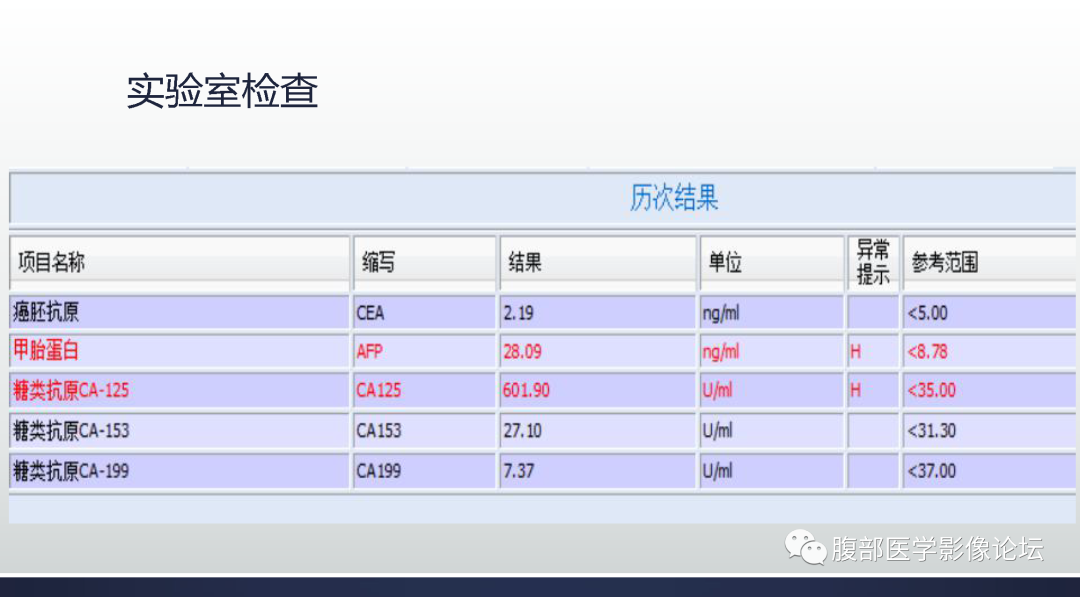Viewport: 1080px width, 597px height.
Task: Click the 异常提示 column header
Action: click(873, 262)
